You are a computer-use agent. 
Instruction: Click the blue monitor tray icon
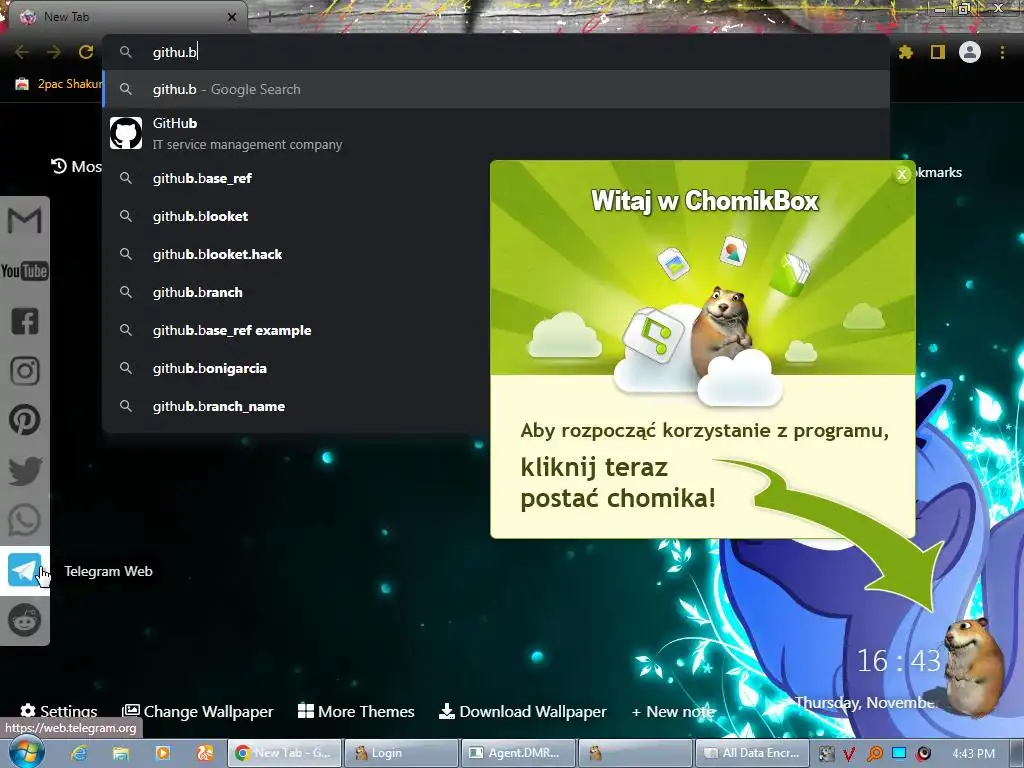[x=899, y=754]
